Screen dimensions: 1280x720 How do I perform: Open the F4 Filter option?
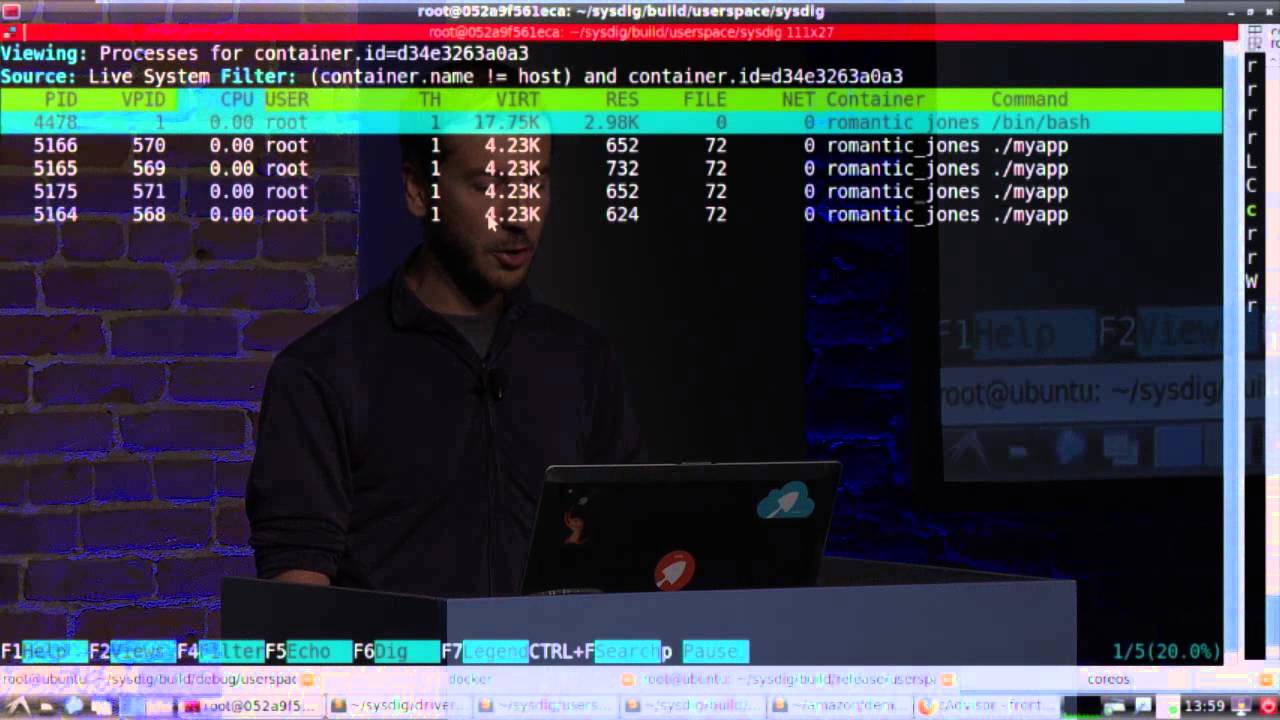point(220,652)
